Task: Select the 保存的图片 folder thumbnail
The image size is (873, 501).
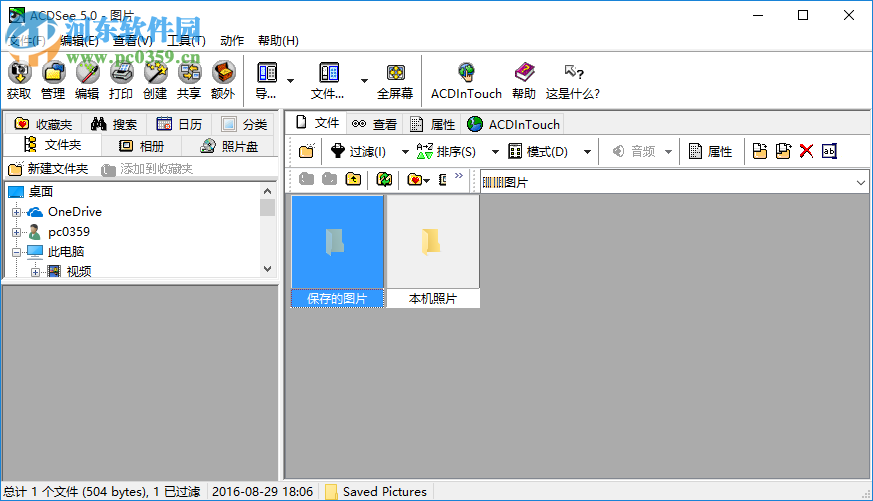Action: point(337,251)
